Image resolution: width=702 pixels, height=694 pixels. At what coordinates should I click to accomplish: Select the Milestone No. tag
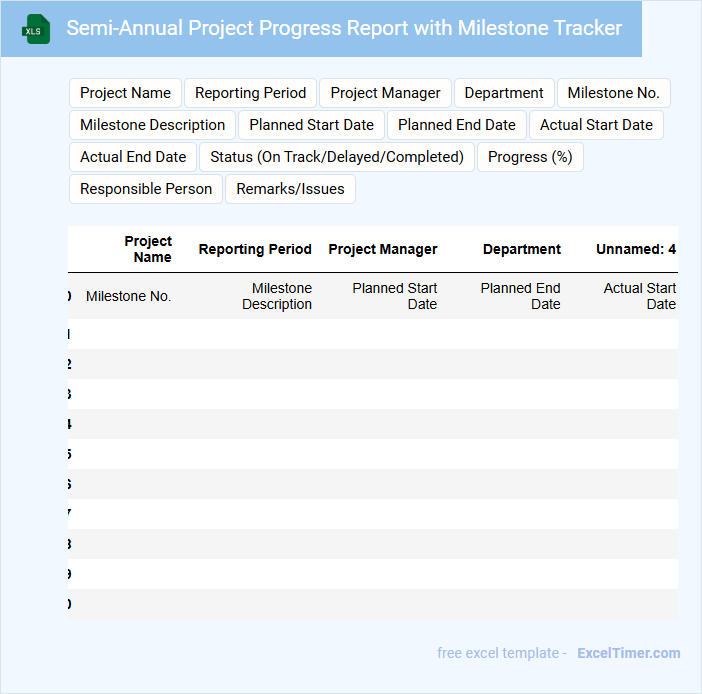click(x=614, y=93)
